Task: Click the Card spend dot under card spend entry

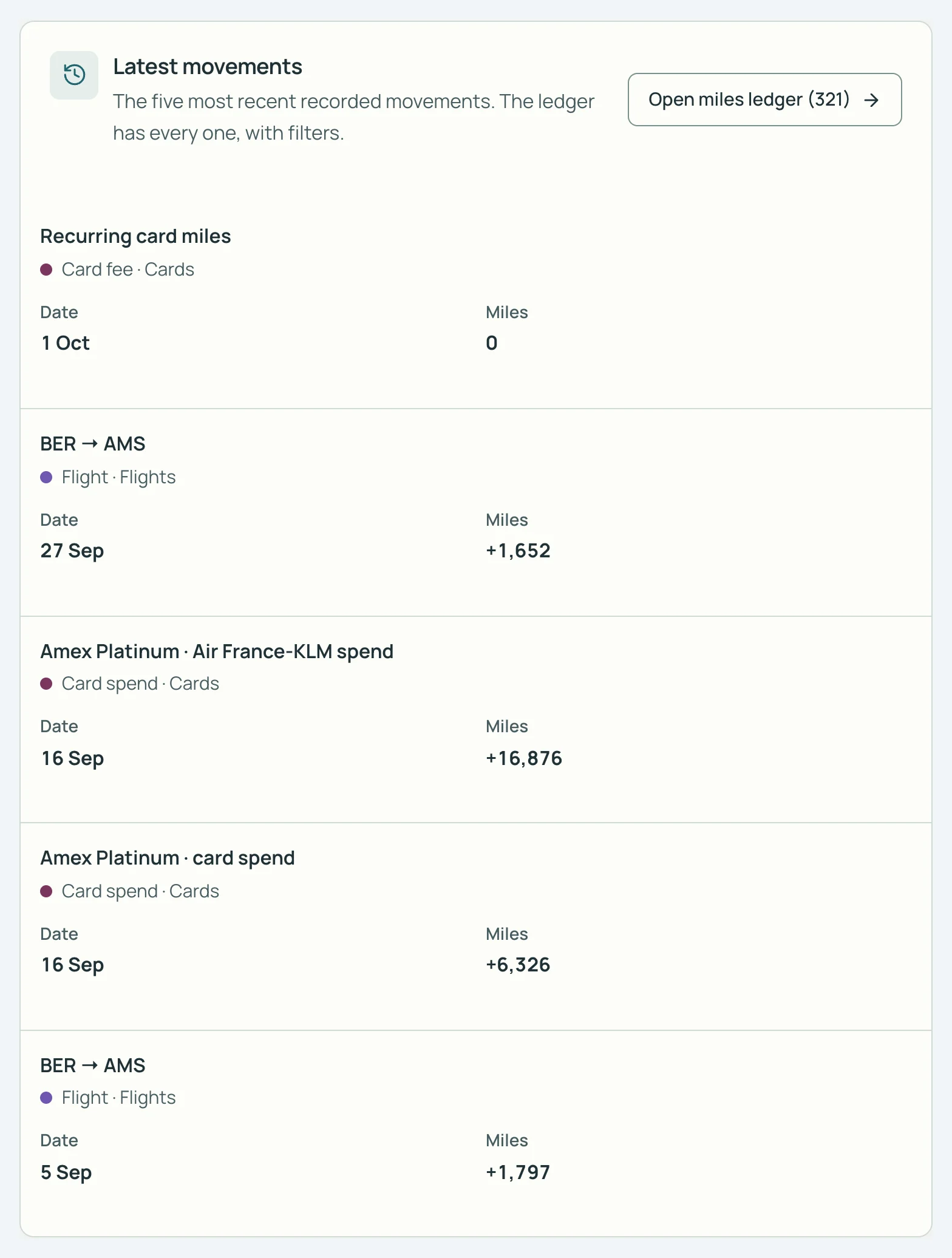Action: (x=46, y=891)
